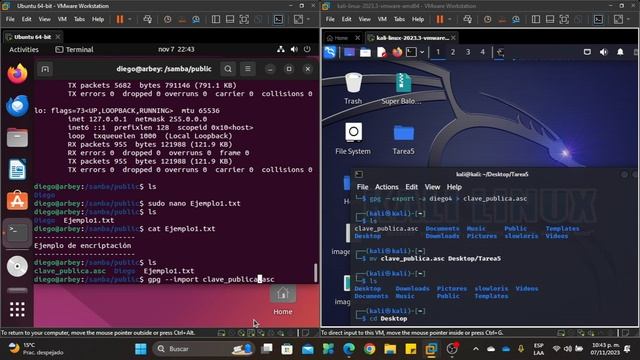The image size is (640, 360).
Task: Open console view icon in Ubuntu VMware toolbar
Action: coord(278,19)
